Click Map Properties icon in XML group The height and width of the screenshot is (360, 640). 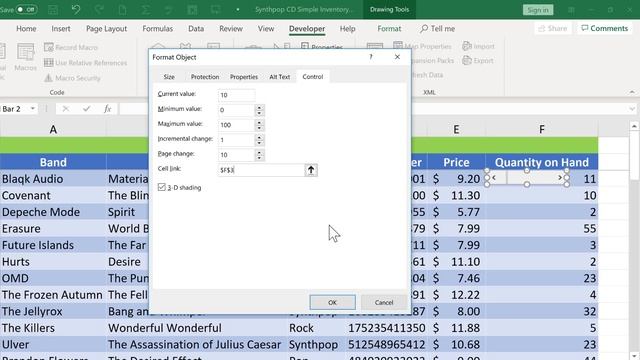[398, 46]
